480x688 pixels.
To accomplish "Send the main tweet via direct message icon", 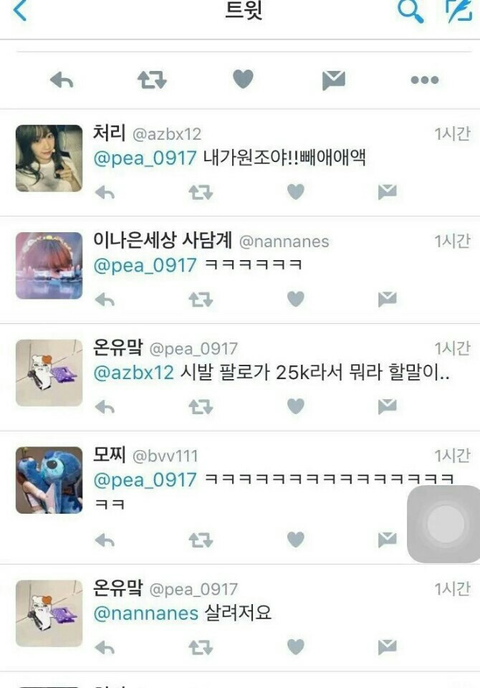I will [x=333, y=80].
